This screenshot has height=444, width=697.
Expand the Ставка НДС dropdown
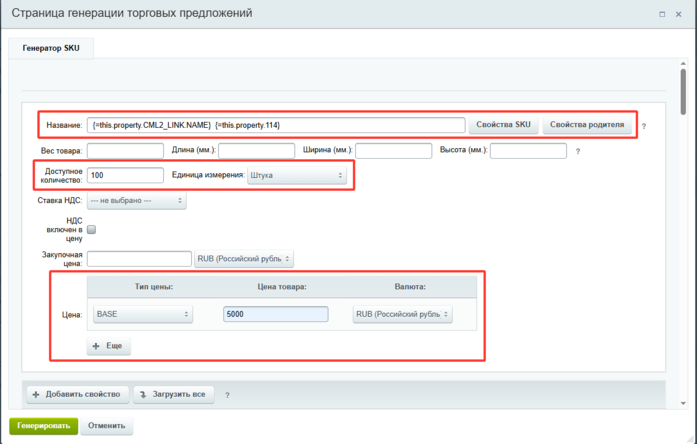(x=136, y=200)
